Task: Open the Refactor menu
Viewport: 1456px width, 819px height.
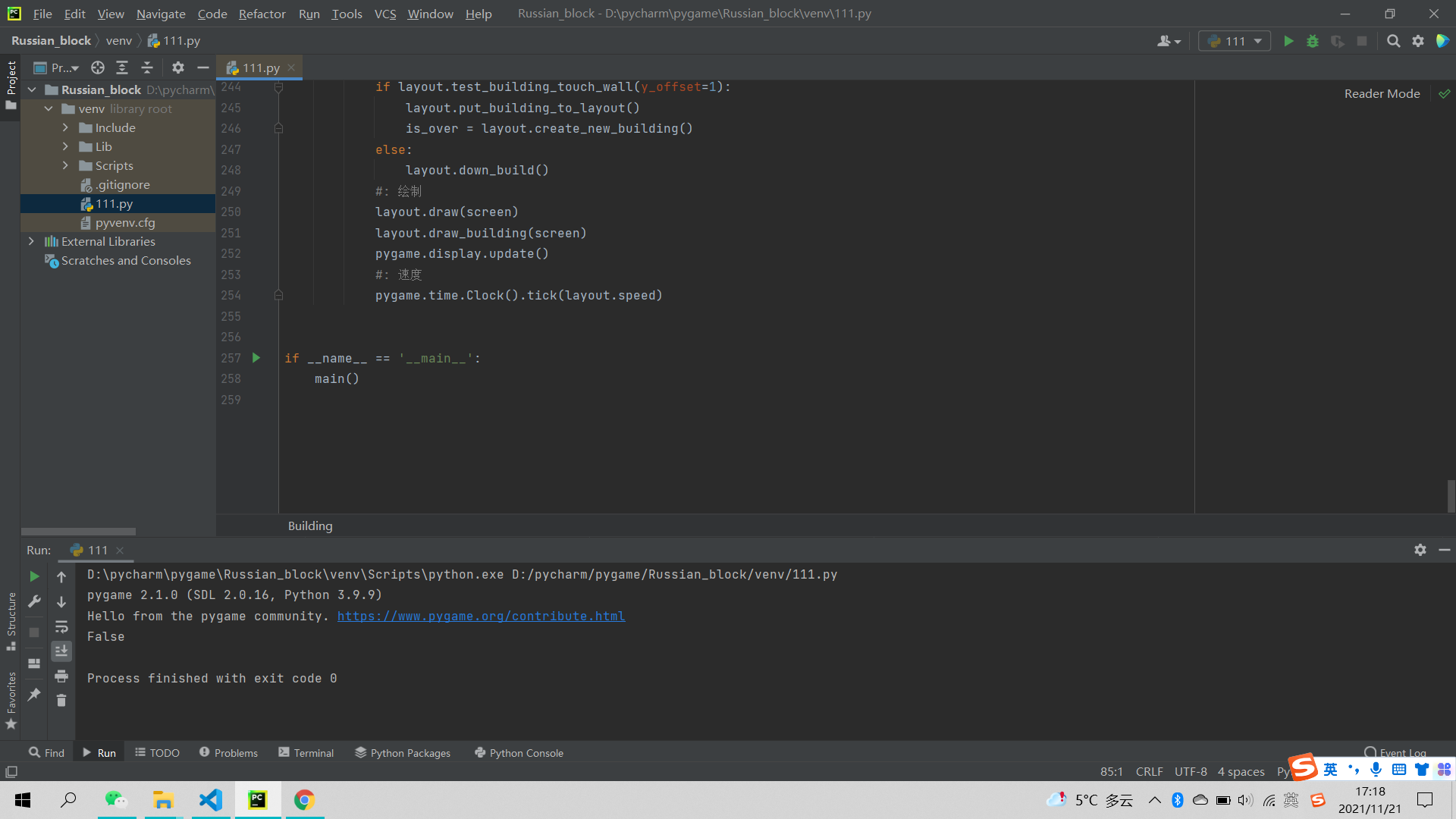Action: (x=262, y=14)
